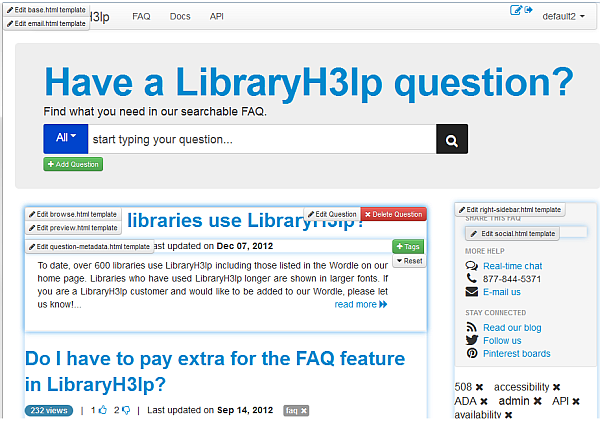This screenshot has width=600, height=421.
Task: Click thumbs-up icon on FAQ feature question
Action: point(103,410)
